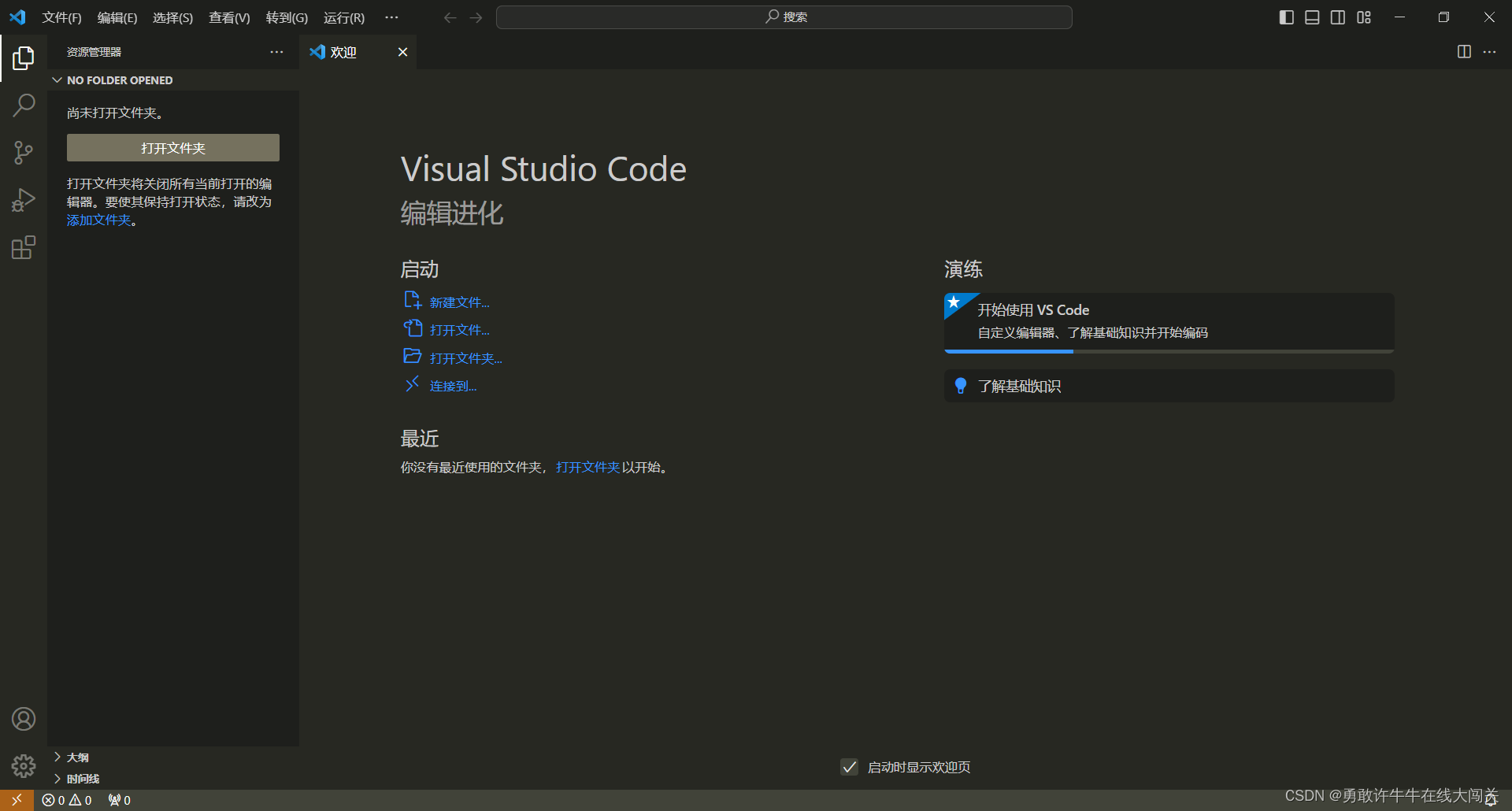Toggle the secondary side bar visibility
The height and width of the screenshot is (811, 1512).
click(1338, 17)
